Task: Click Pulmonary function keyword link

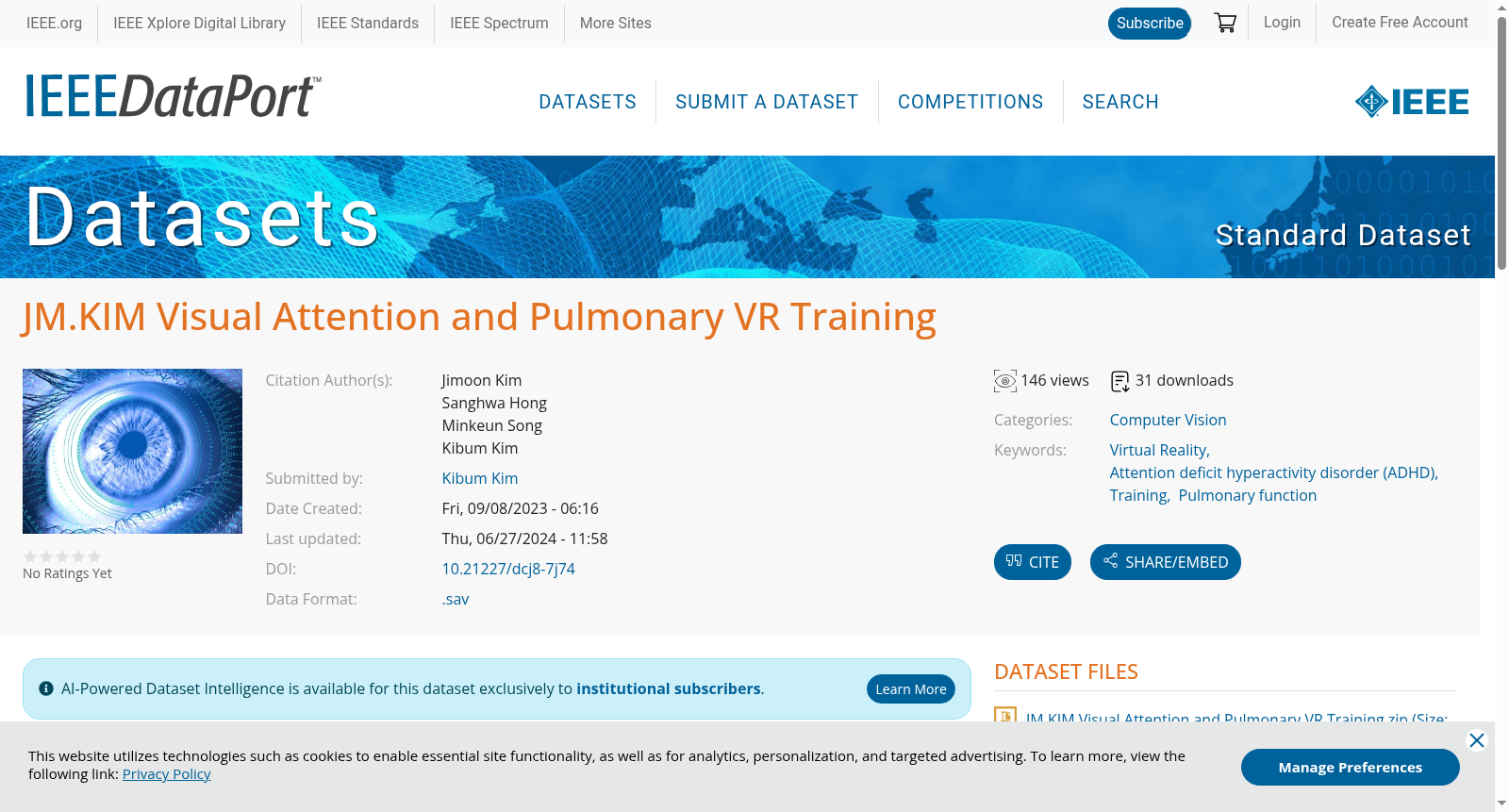Action: pyautogui.click(x=1248, y=495)
